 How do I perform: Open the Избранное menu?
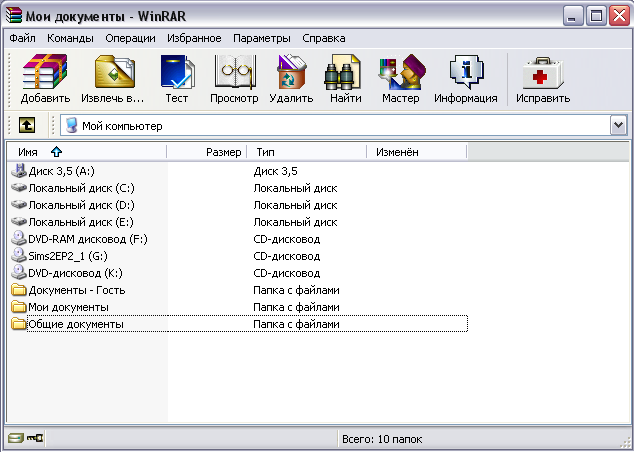tap(194, 38)
